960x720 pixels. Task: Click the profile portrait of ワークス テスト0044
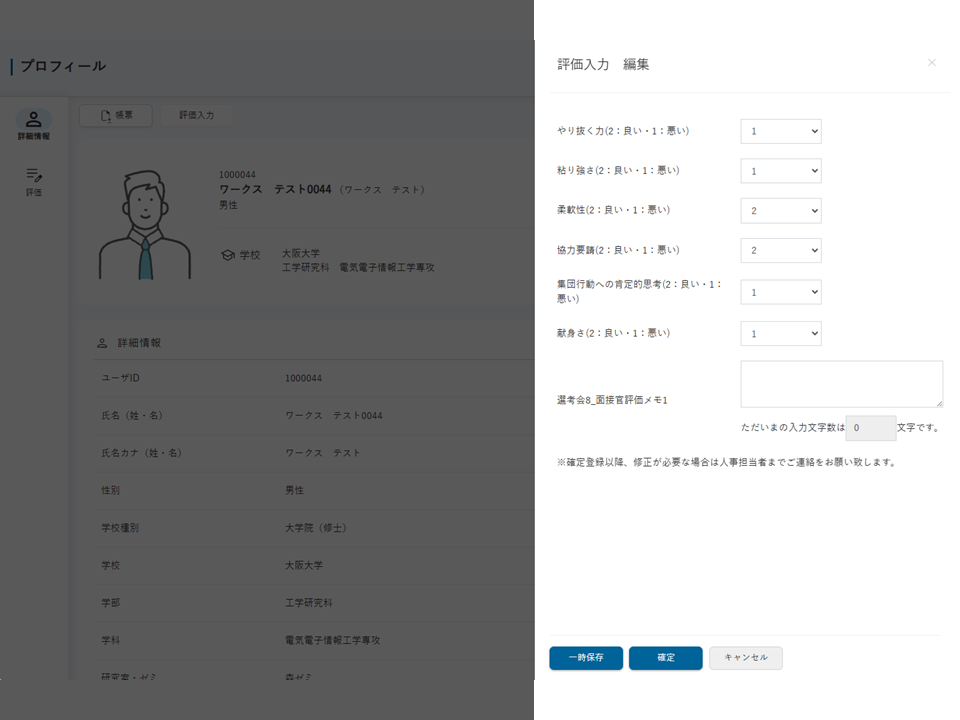point(143,225)
